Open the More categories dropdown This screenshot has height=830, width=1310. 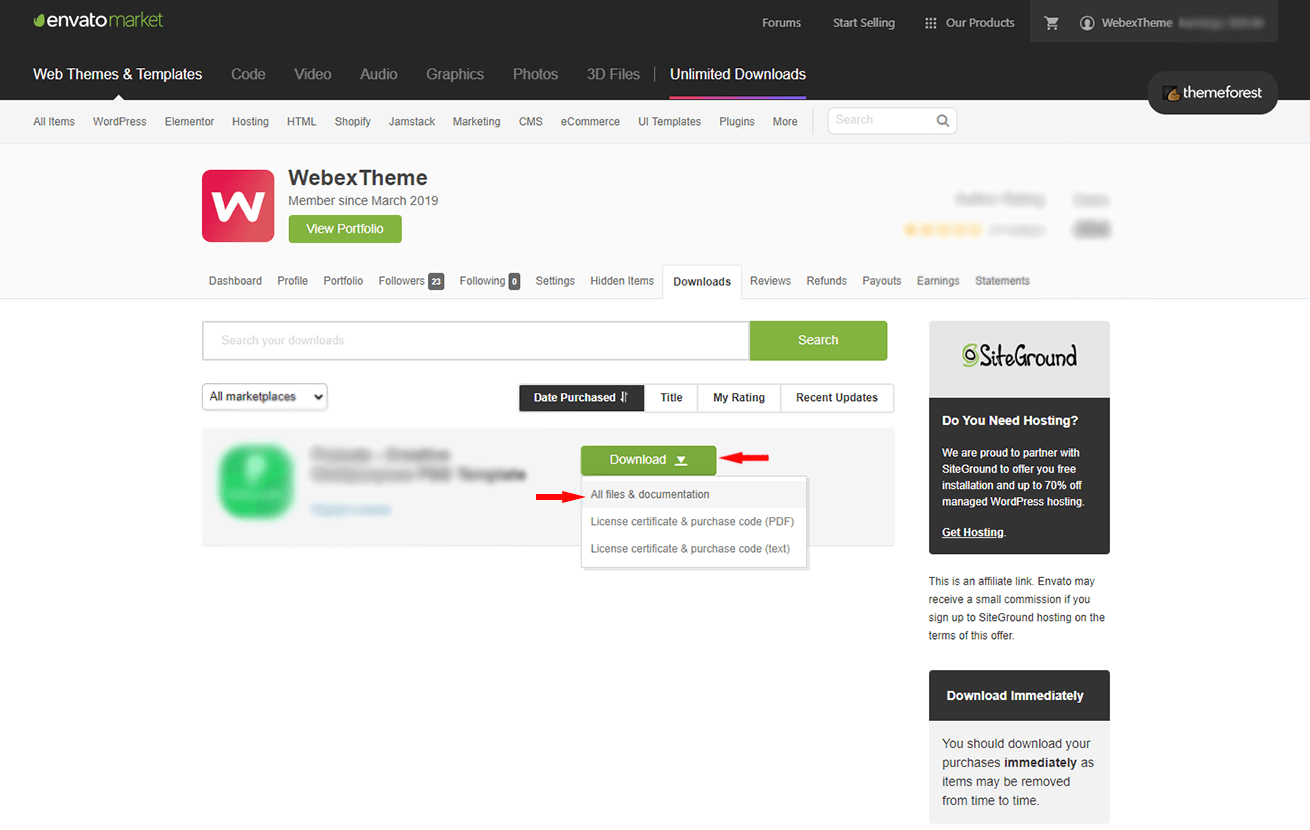(784, 120)
